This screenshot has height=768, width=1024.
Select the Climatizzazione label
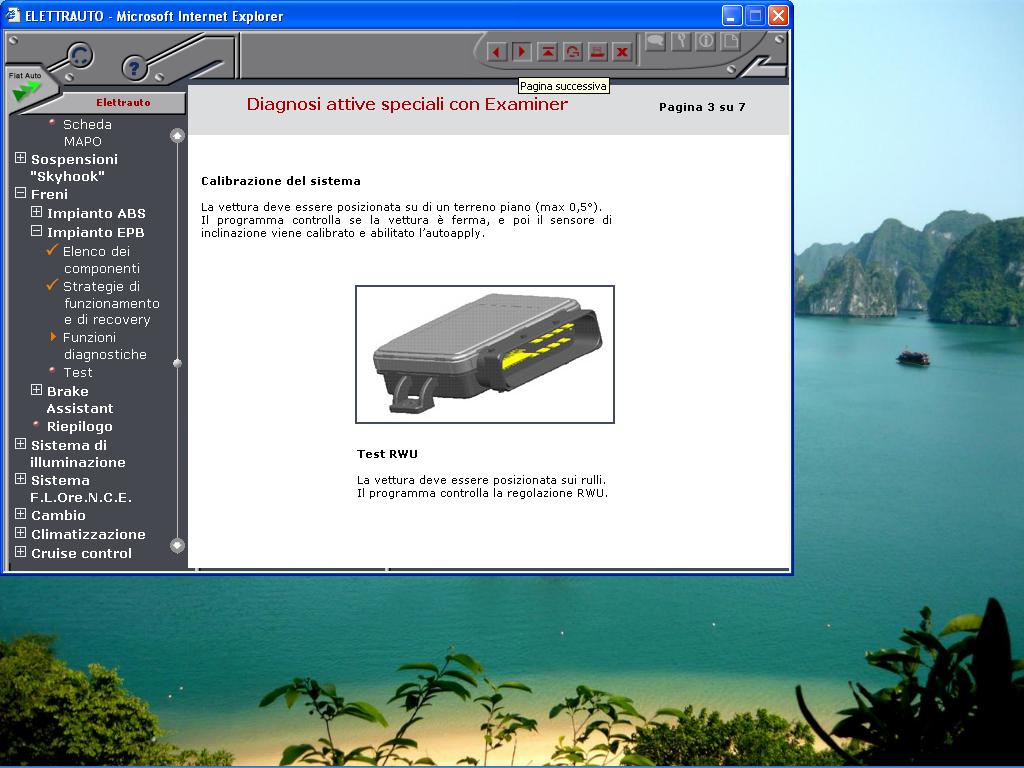tap(88, 534)
